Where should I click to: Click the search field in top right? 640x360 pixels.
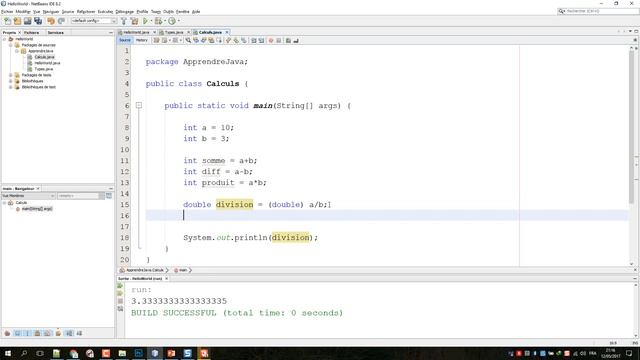point(598,11)
